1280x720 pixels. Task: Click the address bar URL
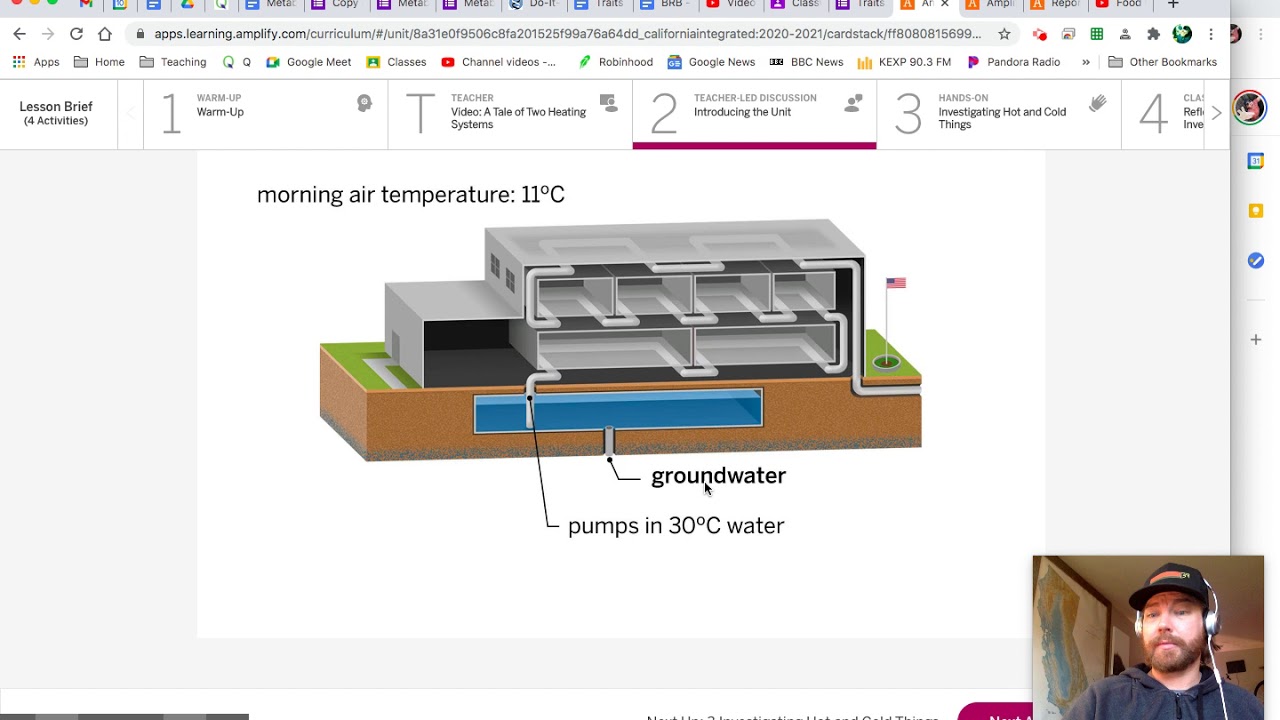(x=567, y=34)
